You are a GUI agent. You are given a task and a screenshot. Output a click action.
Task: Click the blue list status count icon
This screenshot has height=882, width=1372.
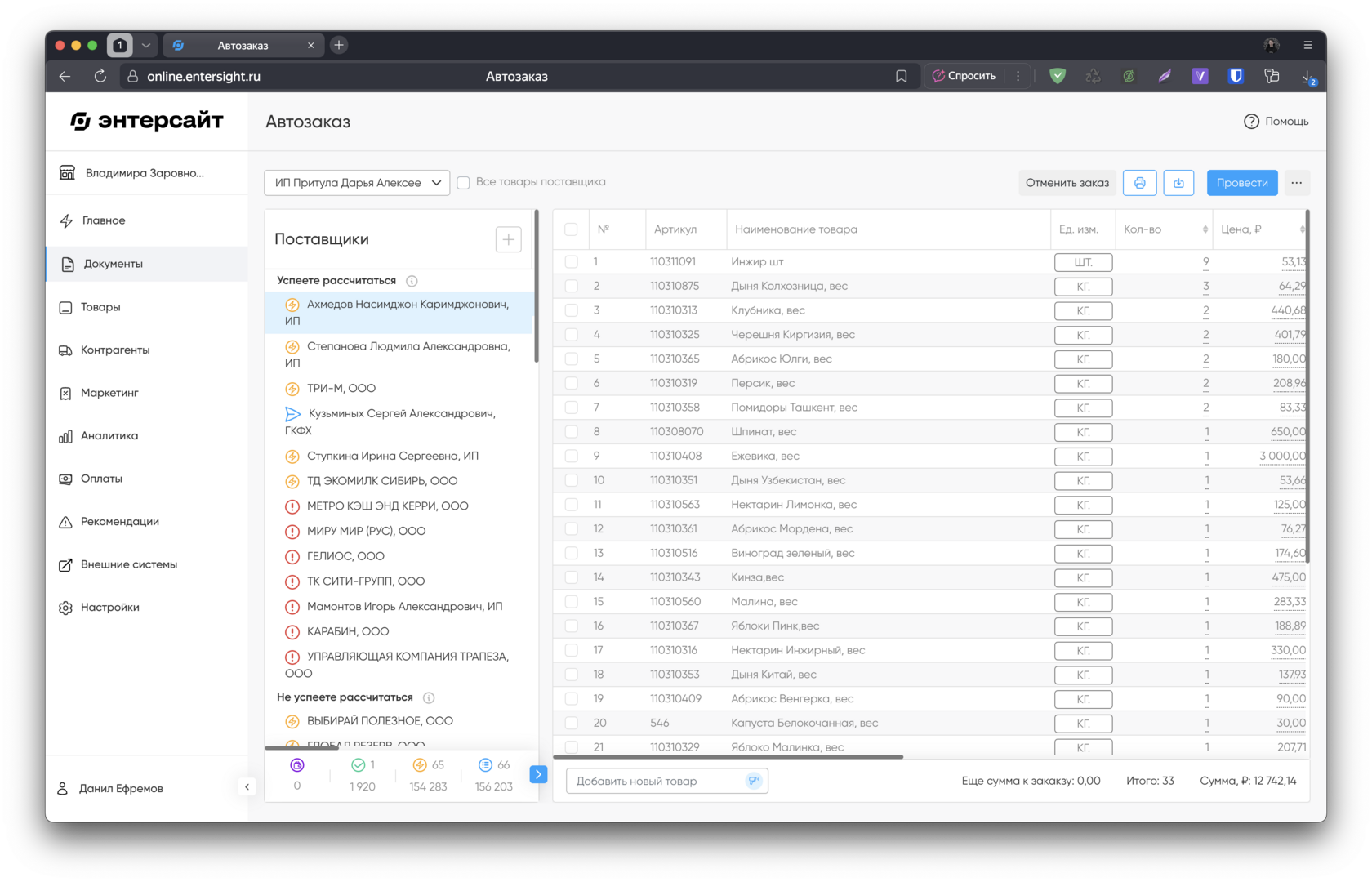point(485,765)
